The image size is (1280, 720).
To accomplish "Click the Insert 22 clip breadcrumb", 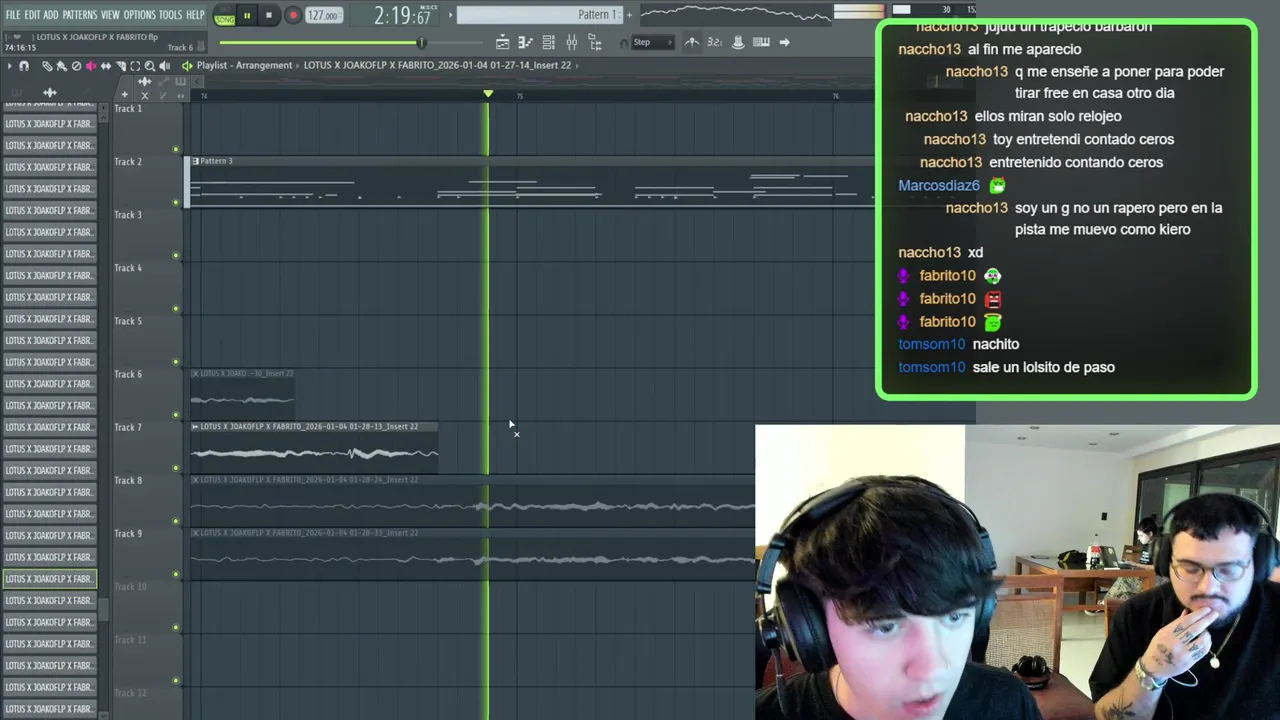I will click(x=437, y=65).
